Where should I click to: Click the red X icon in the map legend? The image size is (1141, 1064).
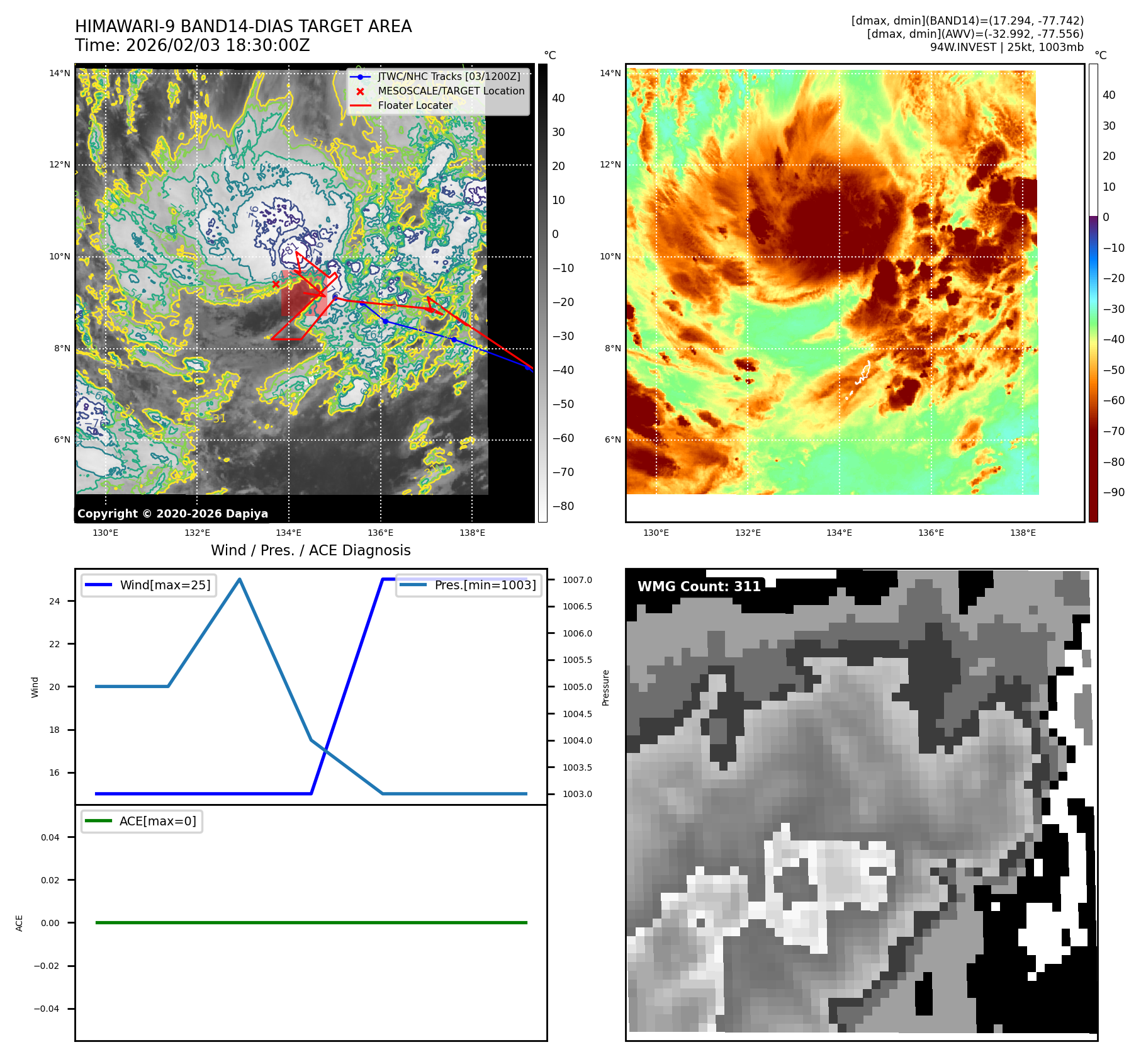click(x=360, y=91)
